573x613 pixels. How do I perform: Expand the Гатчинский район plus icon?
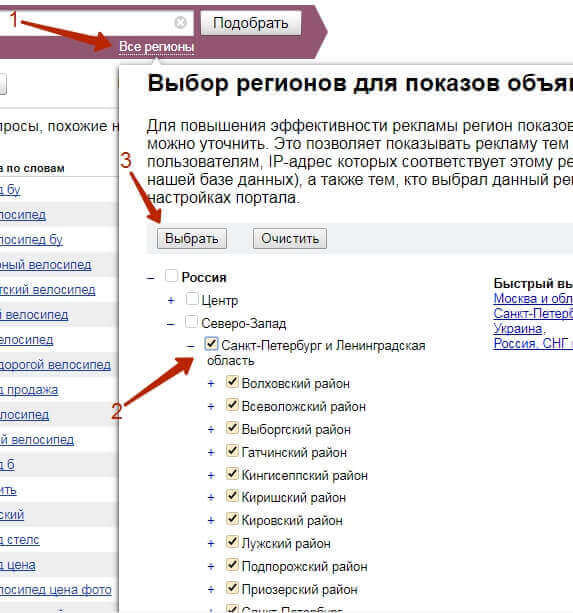[211, 452]
